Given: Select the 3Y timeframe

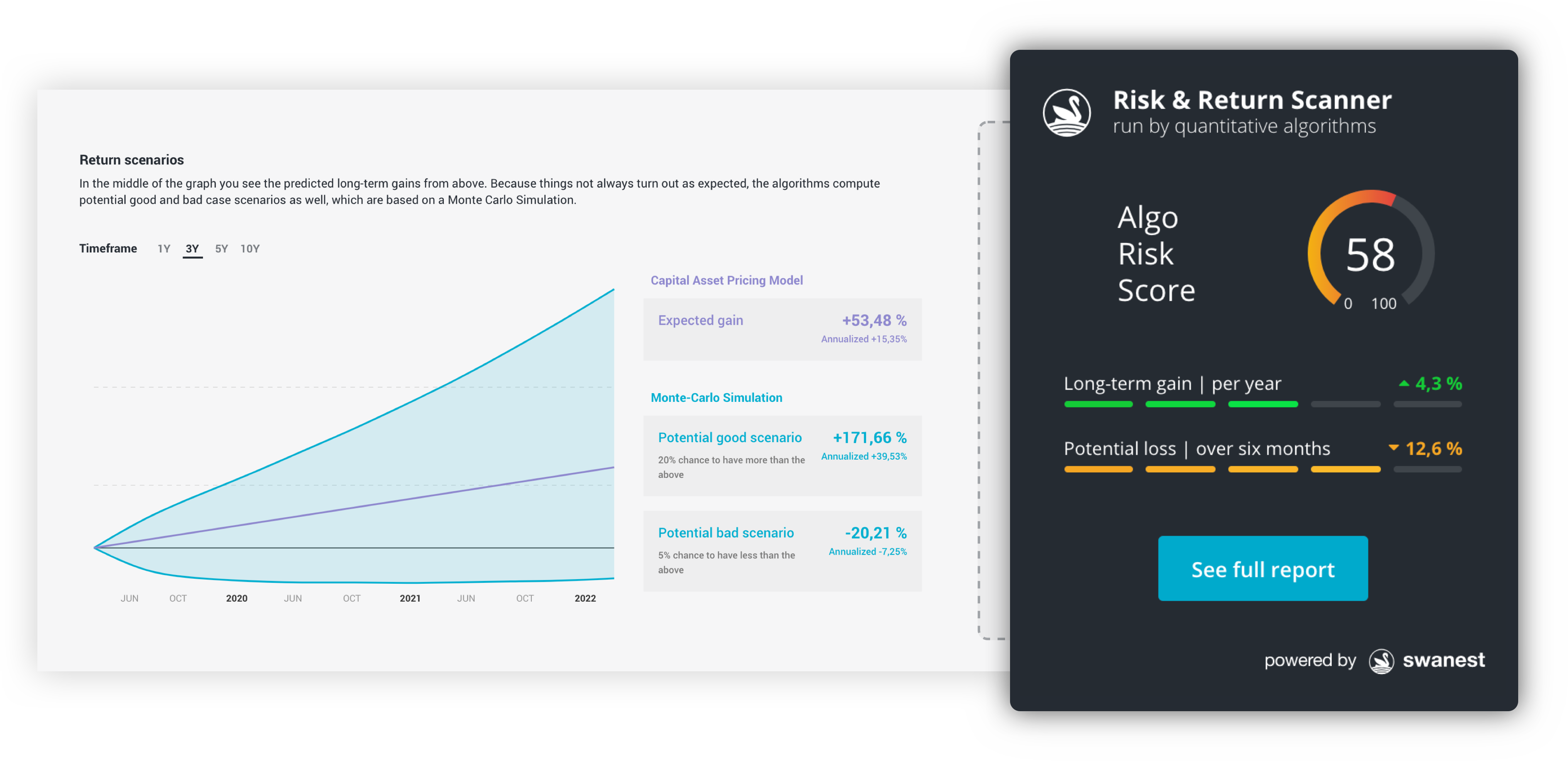Looking at the screenshot, I should (x=192, y=248).
